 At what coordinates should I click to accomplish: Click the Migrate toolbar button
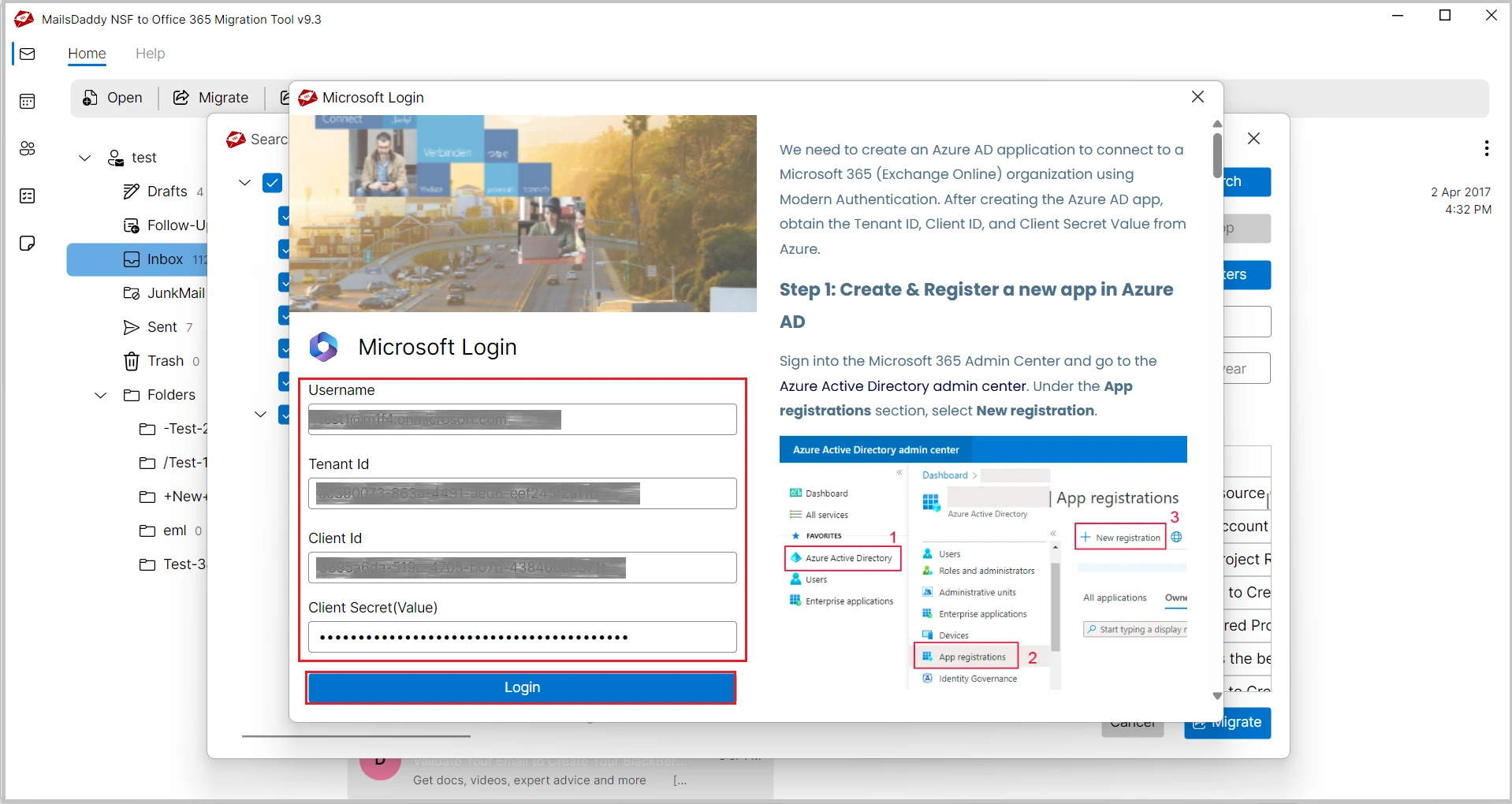point(211,98)
